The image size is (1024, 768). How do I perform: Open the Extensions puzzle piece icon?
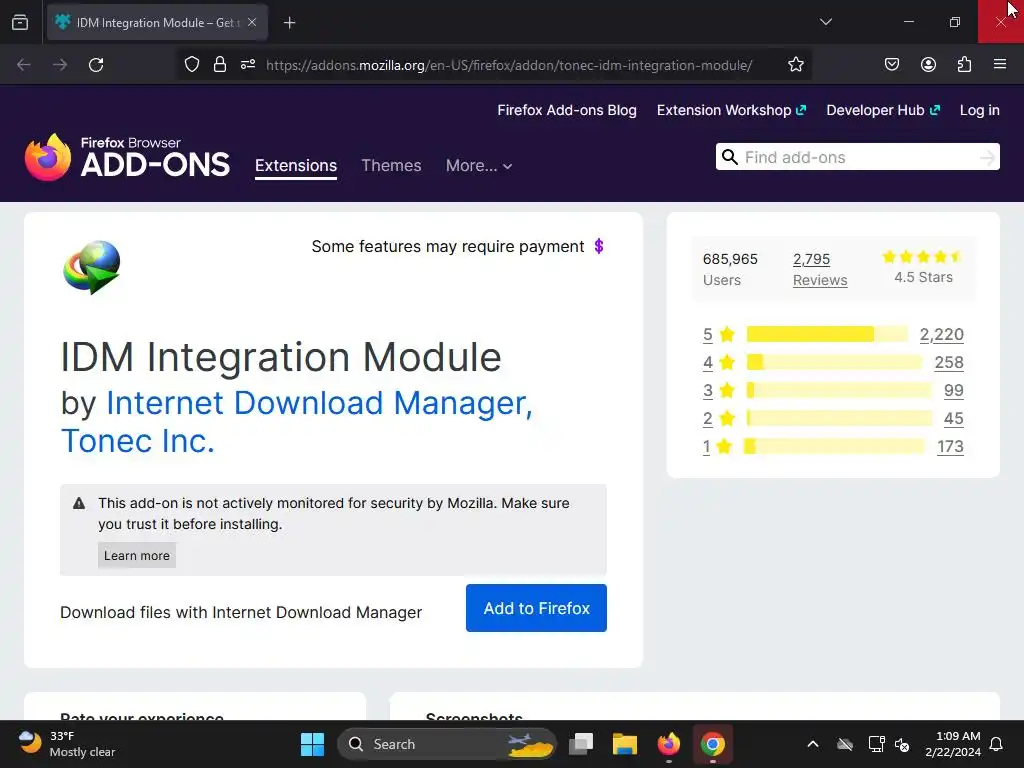(x=964, y=65)
